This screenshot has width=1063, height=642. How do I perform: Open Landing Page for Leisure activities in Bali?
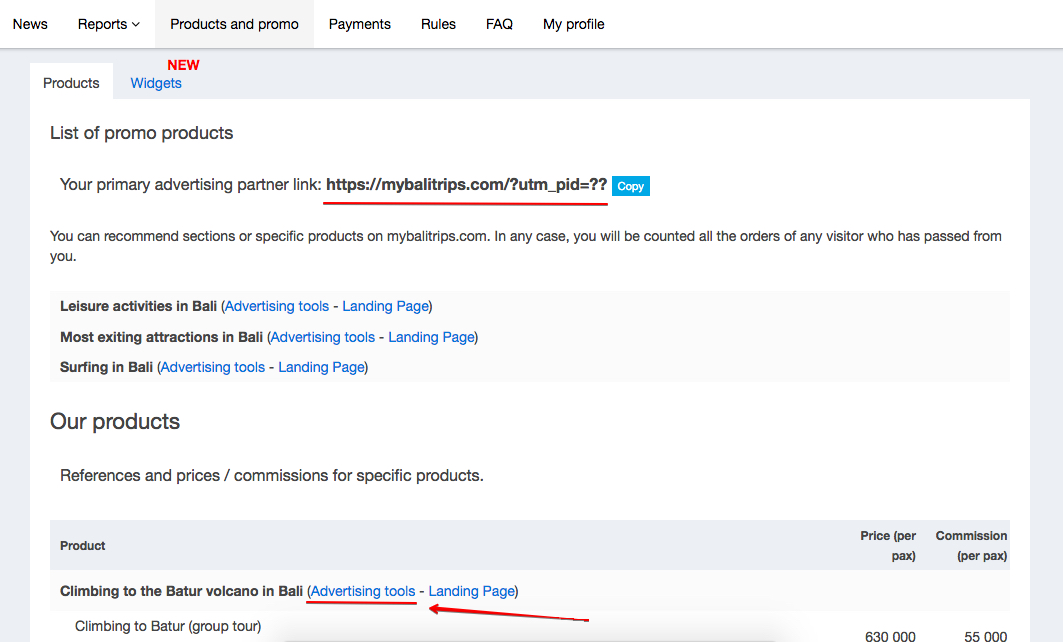tap(385, 306)
